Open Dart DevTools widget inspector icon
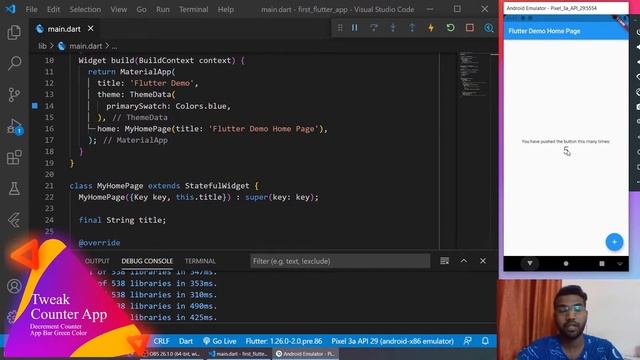The height and width of the screenshot is (360, 640). point(489,28)
